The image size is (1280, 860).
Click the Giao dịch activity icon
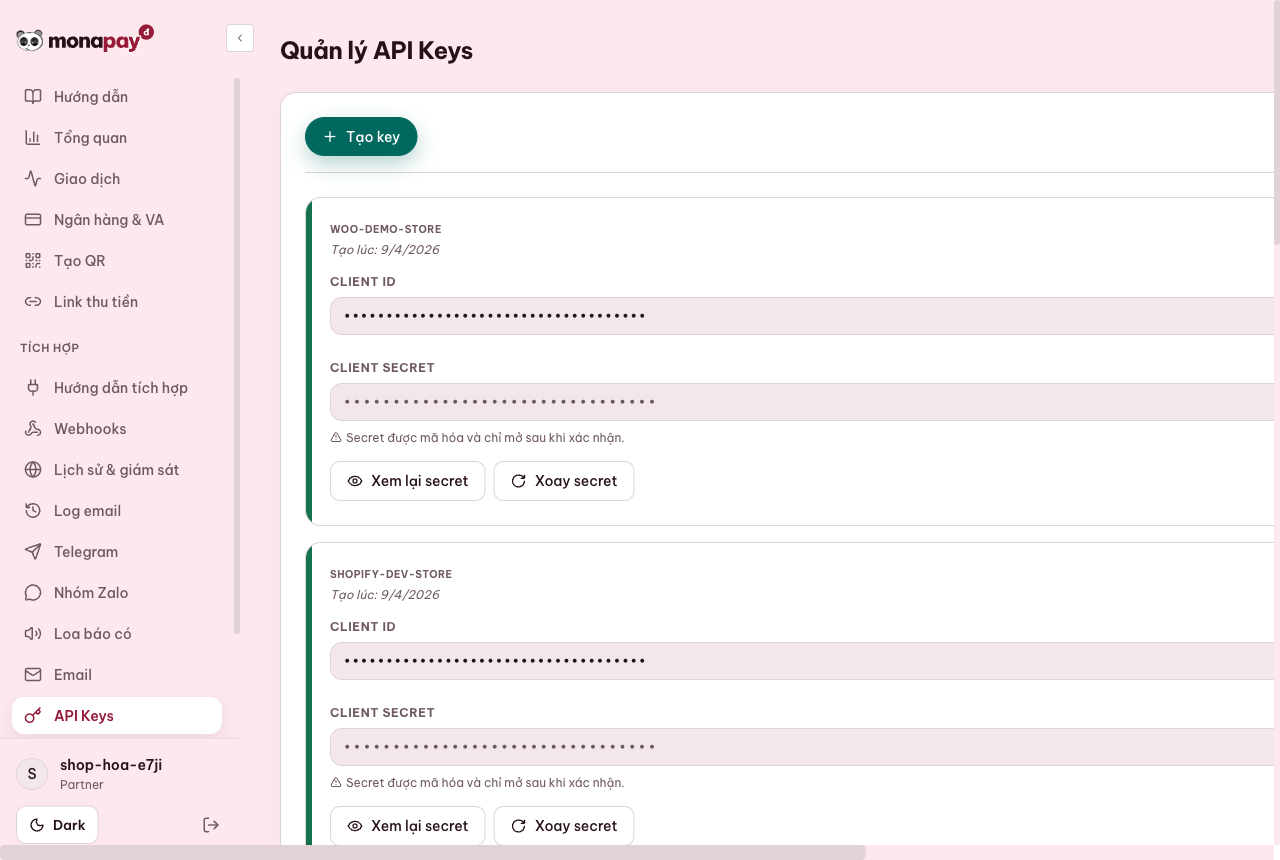33,179
